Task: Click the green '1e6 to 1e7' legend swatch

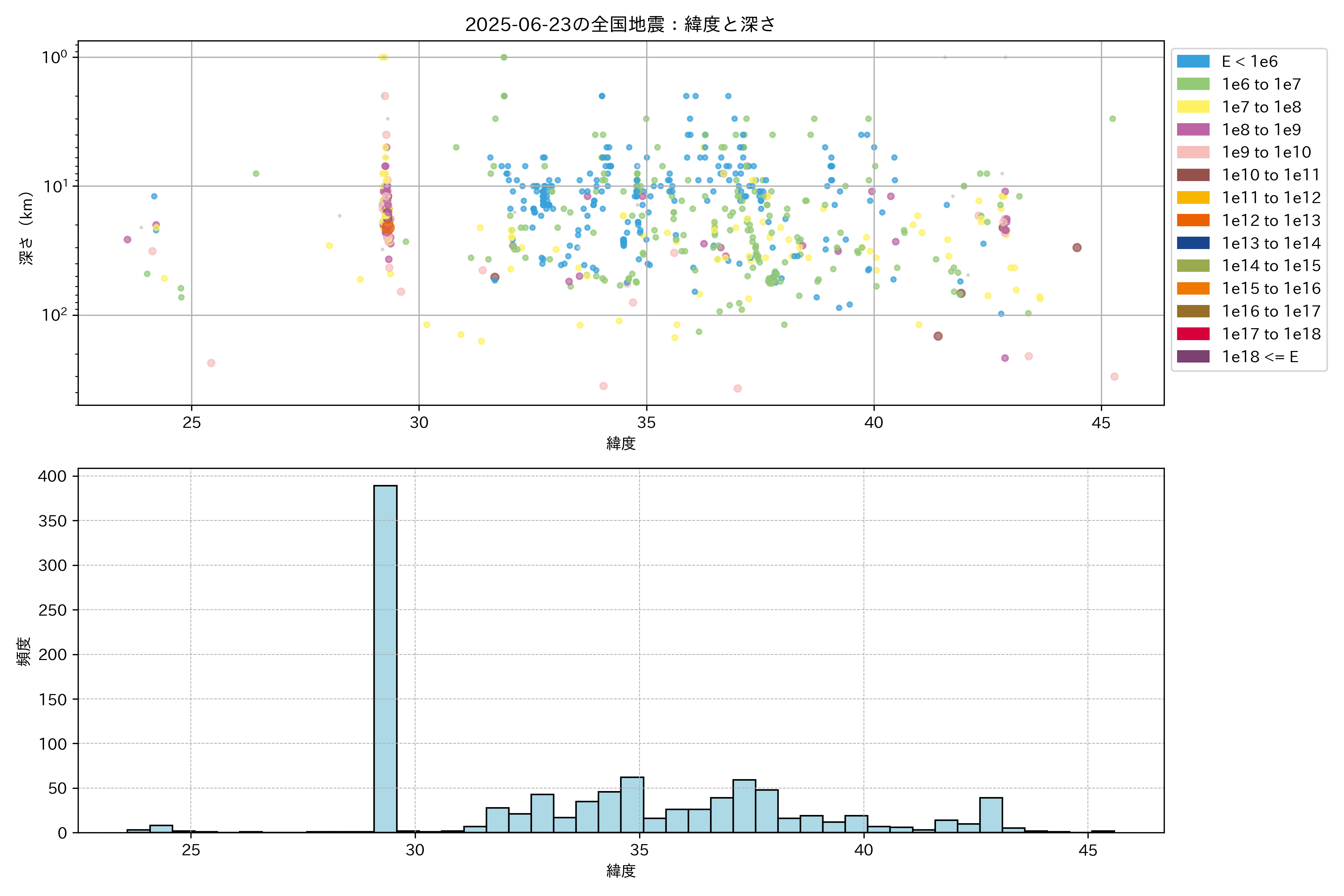Action: [x=1193, y=84]
